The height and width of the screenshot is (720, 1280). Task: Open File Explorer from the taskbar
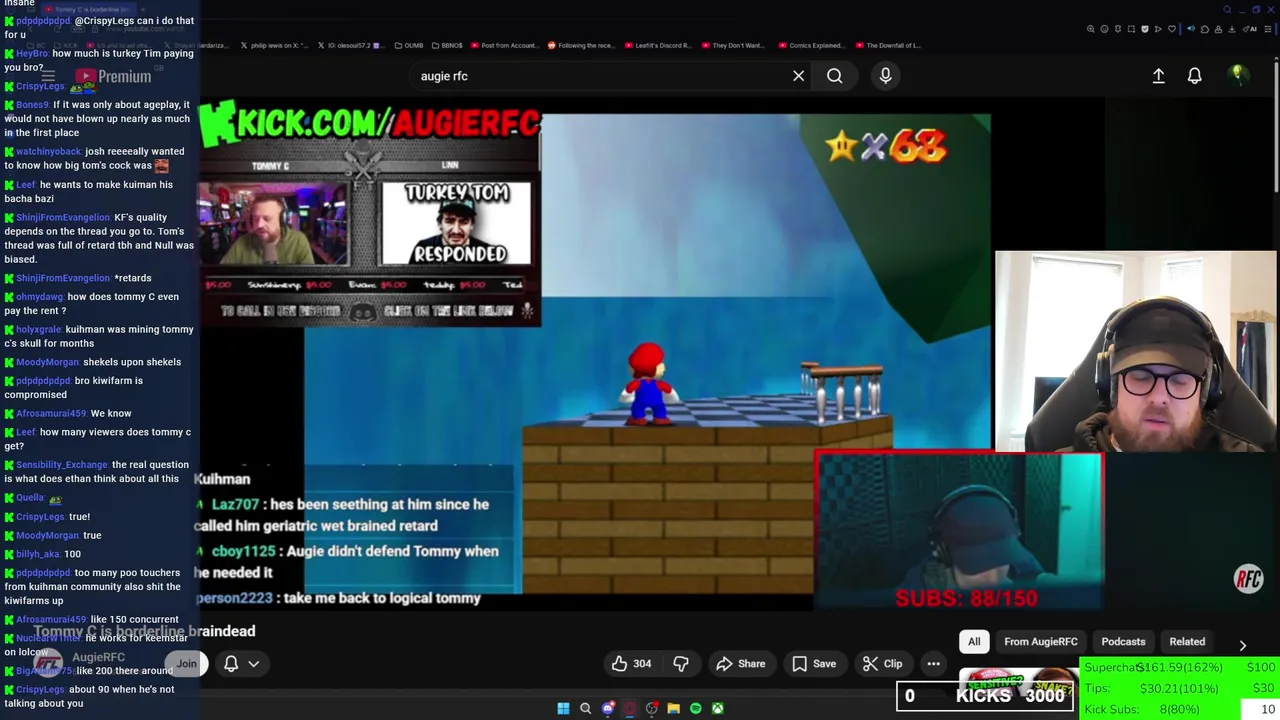click(673, 708)
